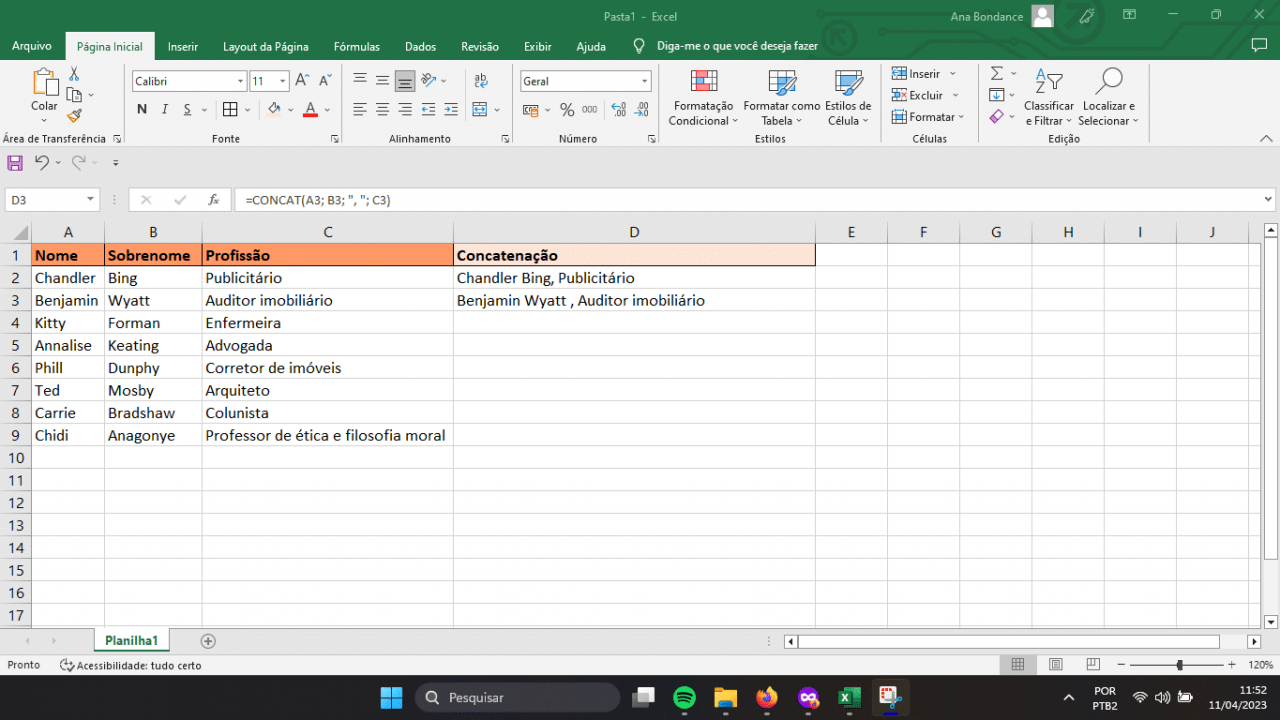Click the Wrap Text alignment icon
The width and height of the screenshot is (1280, 720).
[x=483, y=80]
